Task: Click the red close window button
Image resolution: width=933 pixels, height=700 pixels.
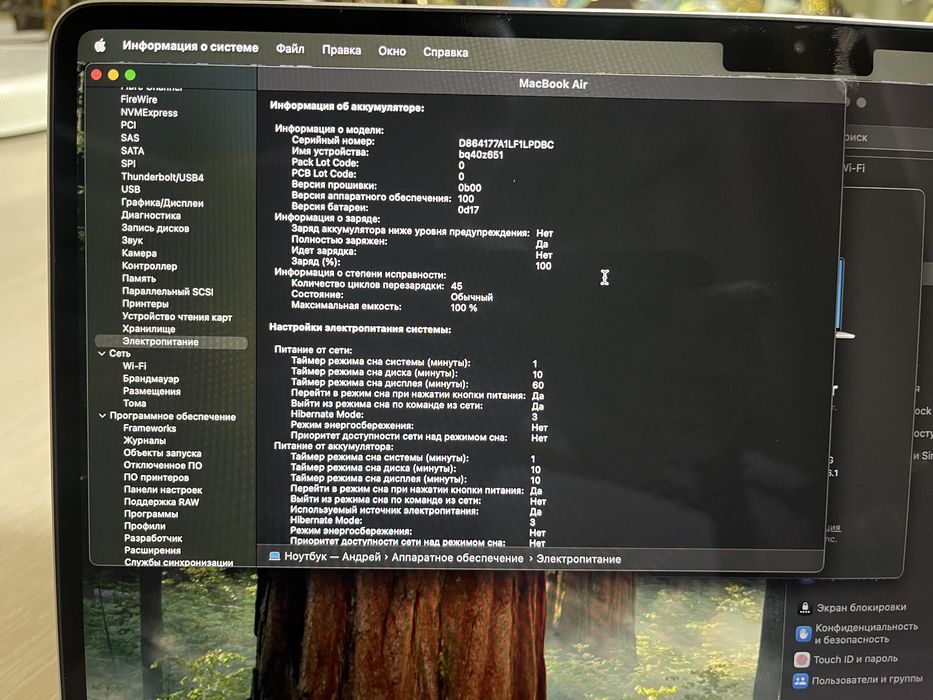Action: pyautogui.click(x=96, y=74)
